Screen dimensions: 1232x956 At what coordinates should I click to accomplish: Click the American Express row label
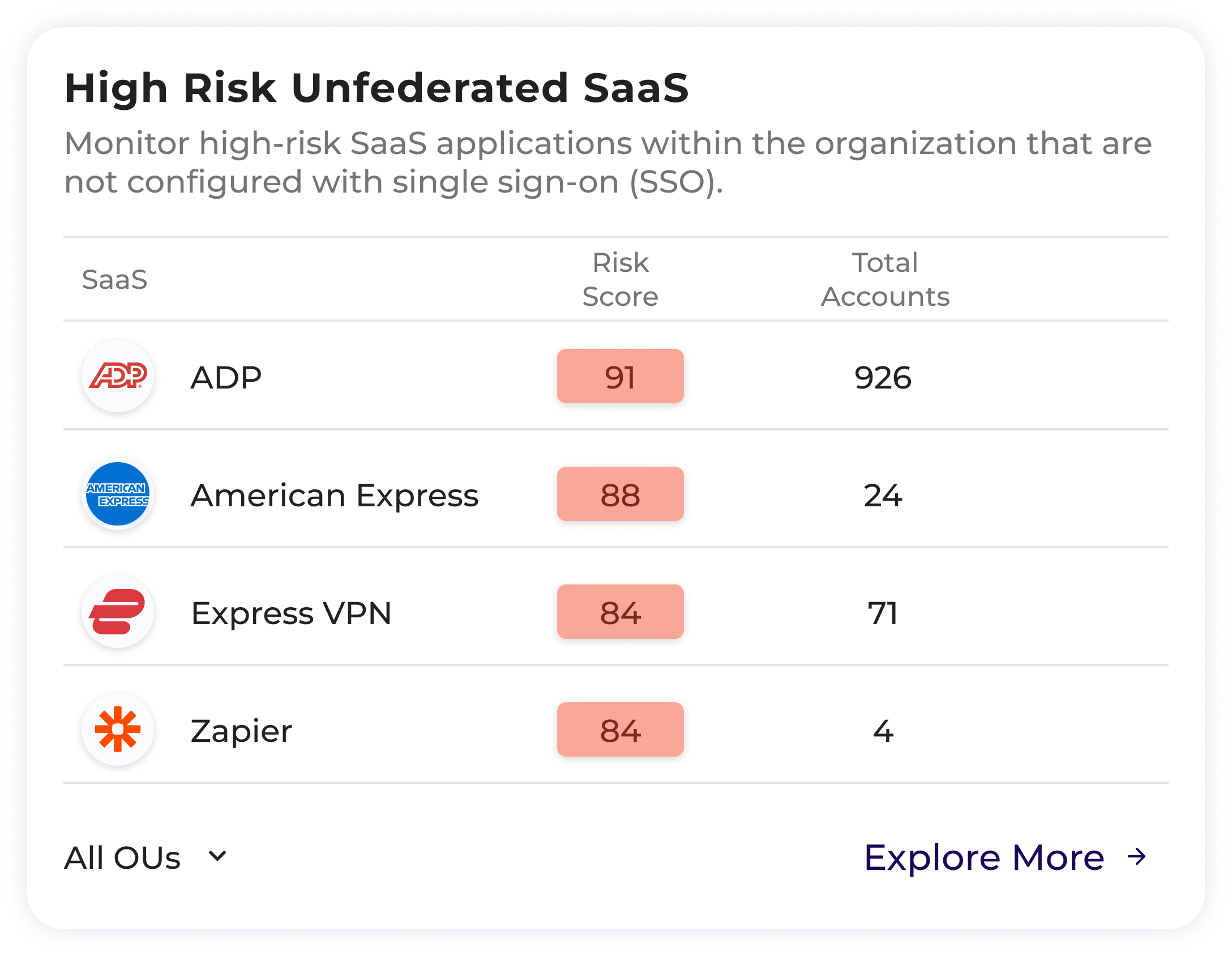(x=335, y=494)
